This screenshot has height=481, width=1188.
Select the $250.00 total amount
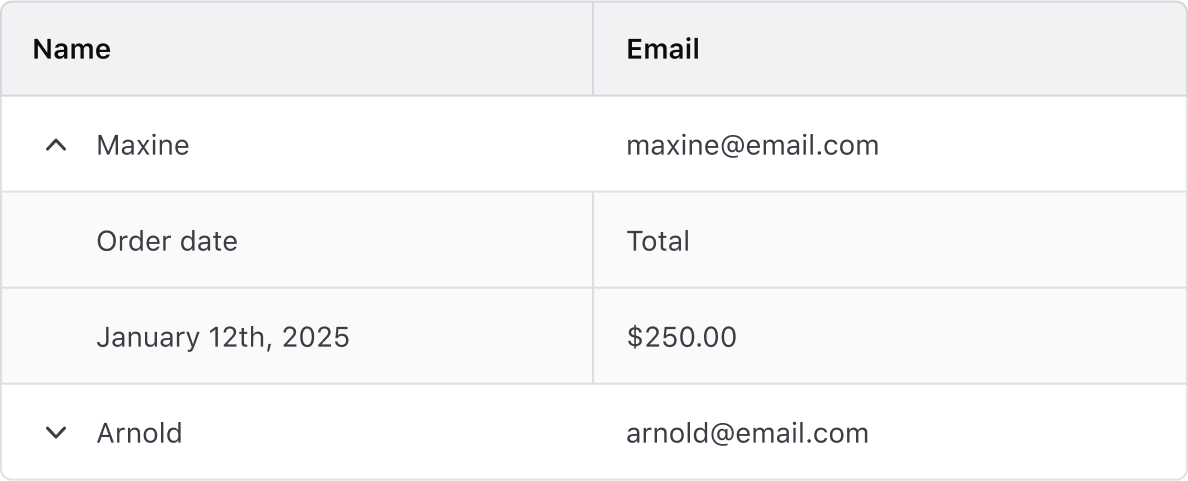[681, 337]
